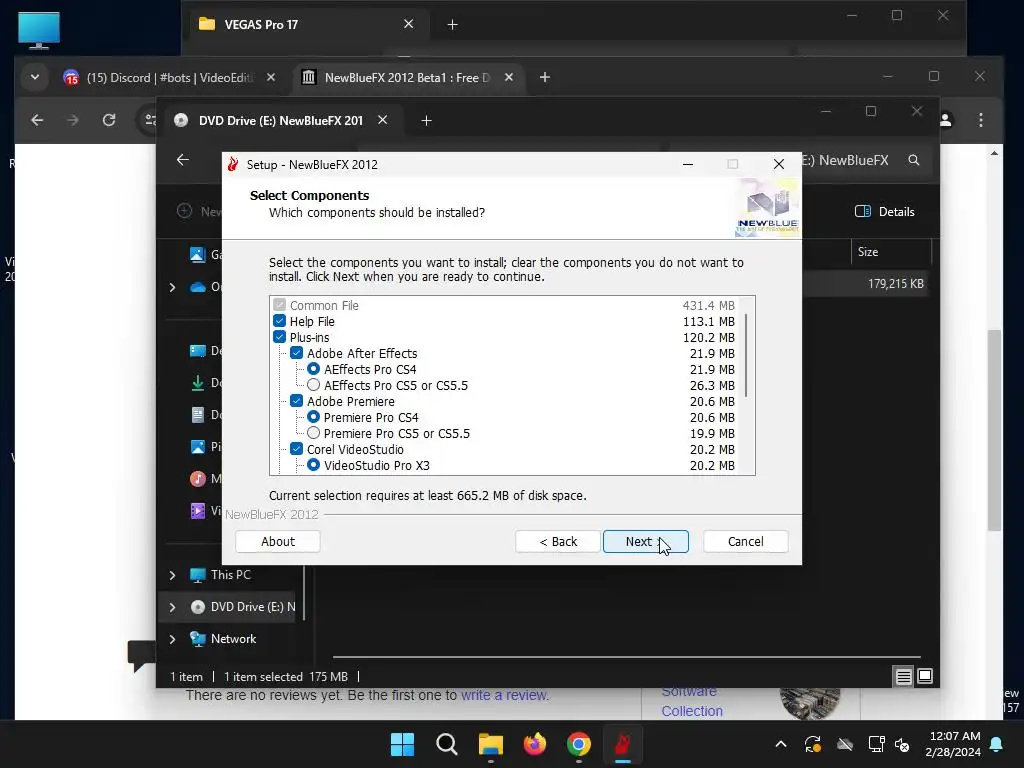Uncheck the Plus-ins component

coord(280,337)
